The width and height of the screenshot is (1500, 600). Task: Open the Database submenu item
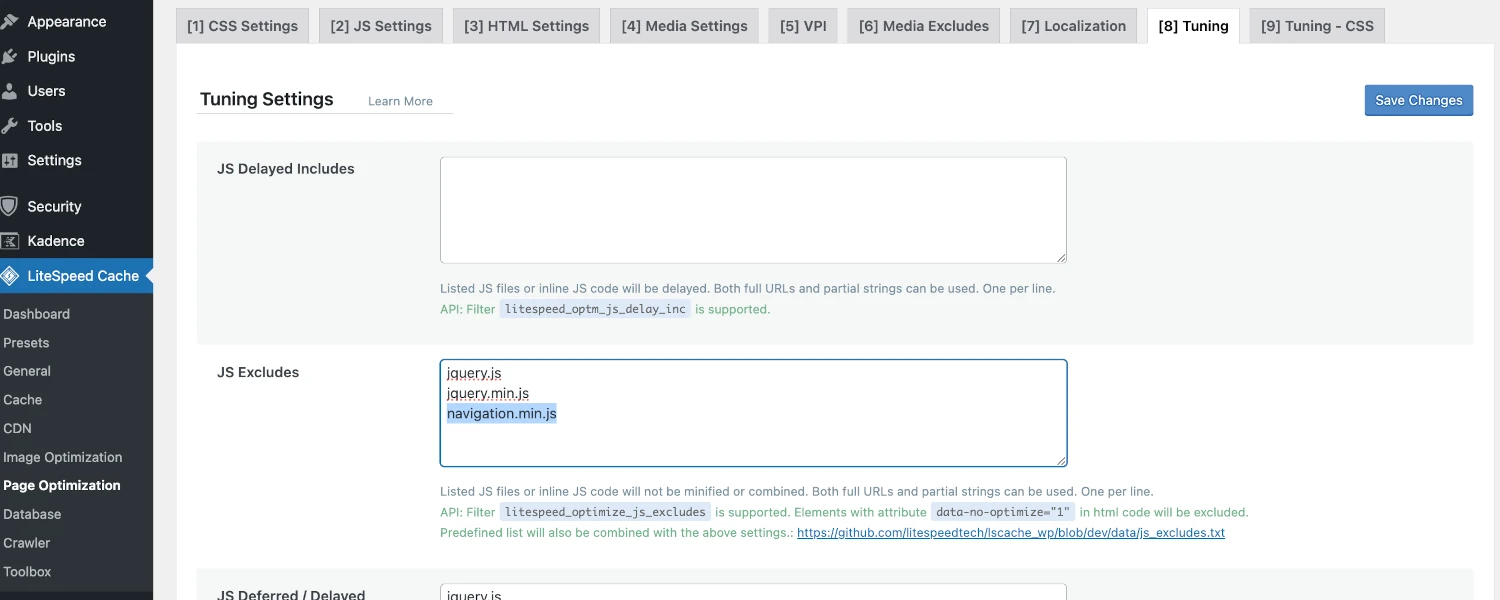32,514
